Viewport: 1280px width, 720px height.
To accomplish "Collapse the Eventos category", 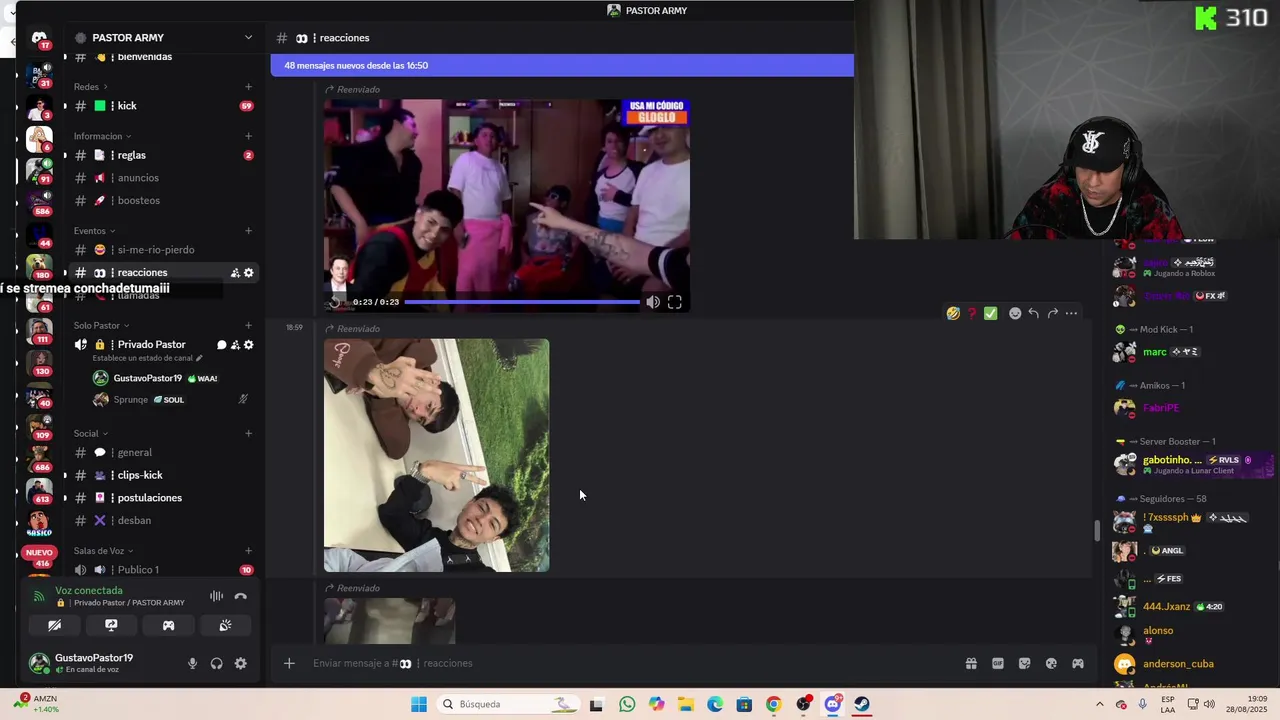I will click(94, 231).
